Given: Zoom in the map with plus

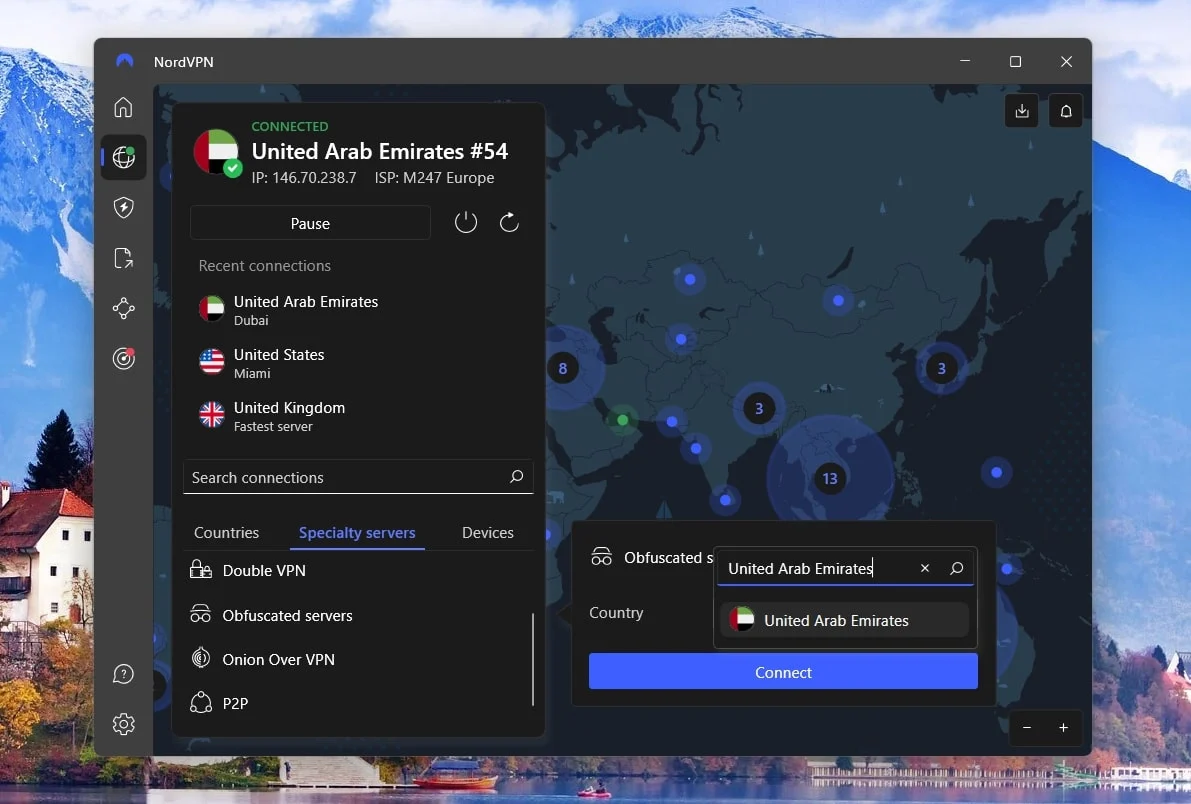Looking at the screenshot, I should click(1063, 728).
